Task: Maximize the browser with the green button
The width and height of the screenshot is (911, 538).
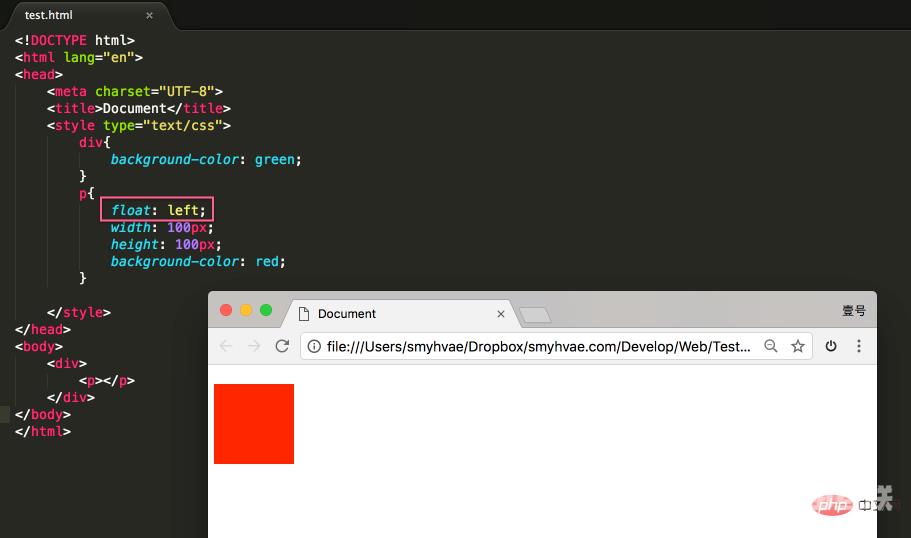Action: [266, 310]
